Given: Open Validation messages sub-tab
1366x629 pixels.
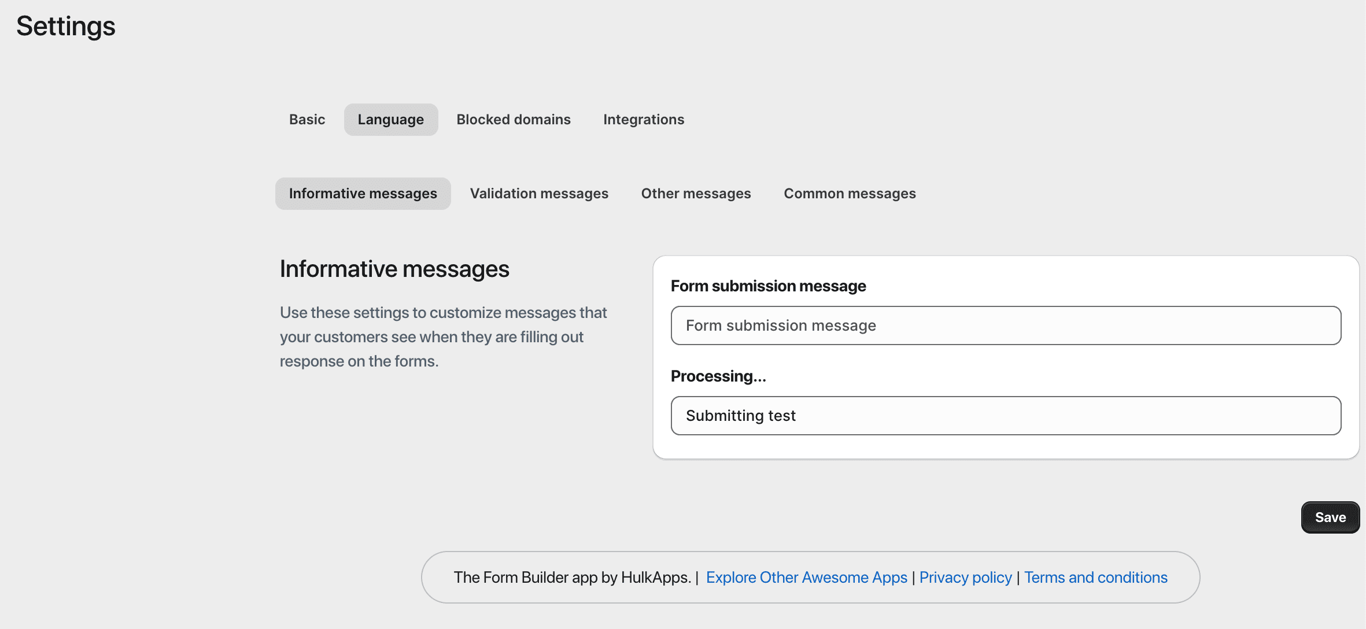Looking at the screenshot, I should point(539,193).
